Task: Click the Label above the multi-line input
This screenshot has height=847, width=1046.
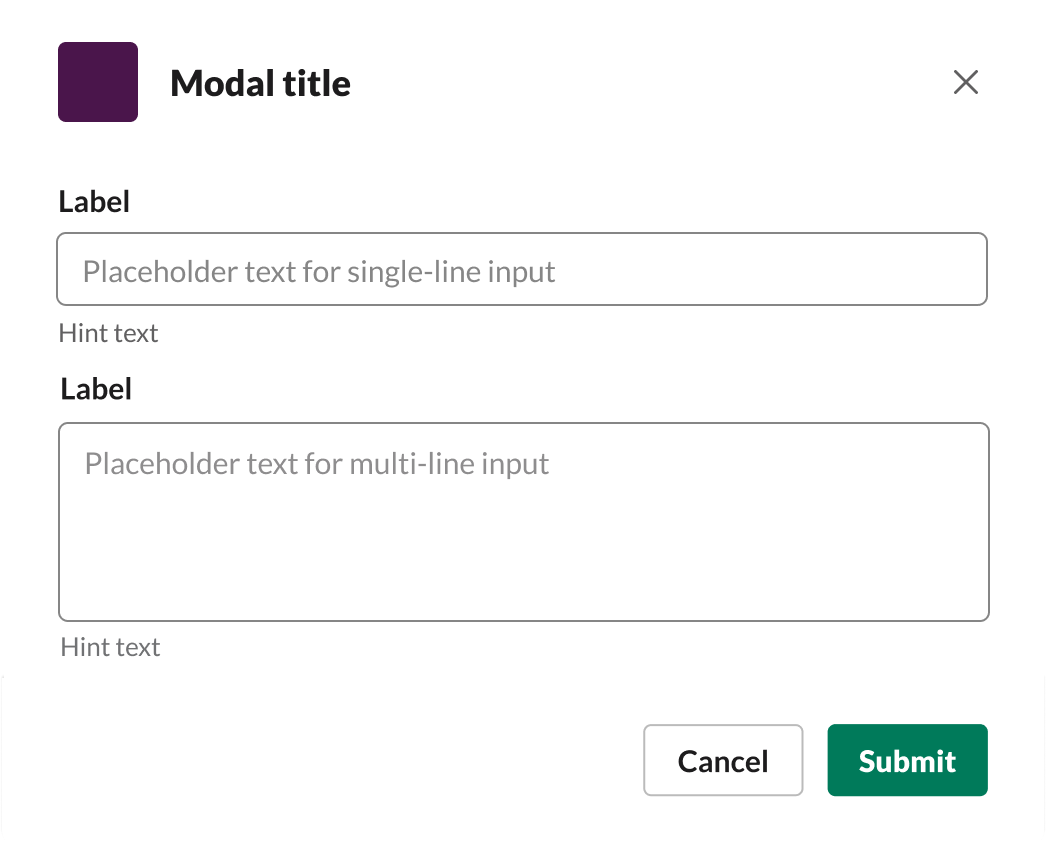Action: pyautogui.click(x=96, y=389)
